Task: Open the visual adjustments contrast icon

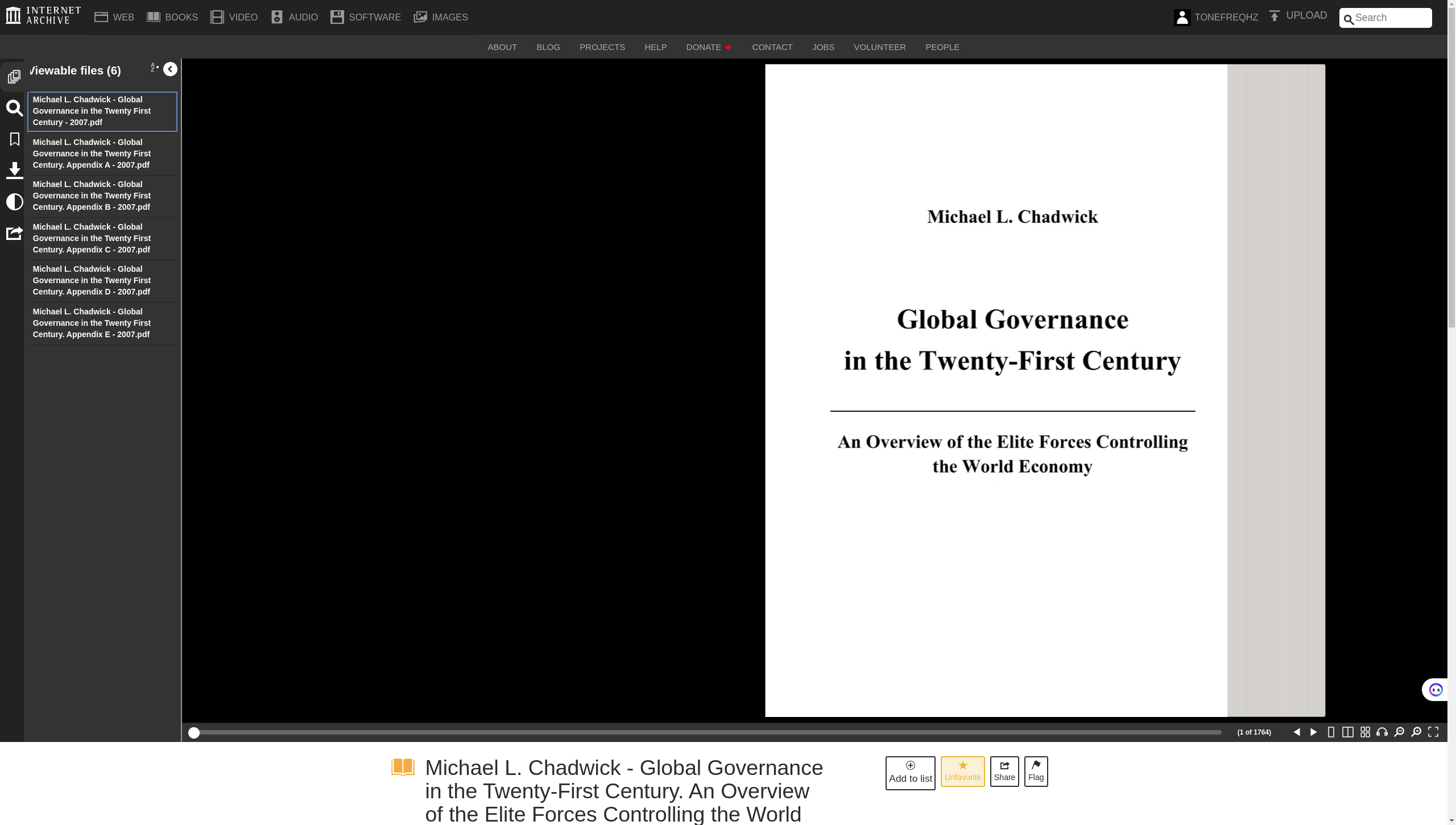Action: (x=14, y=202)
